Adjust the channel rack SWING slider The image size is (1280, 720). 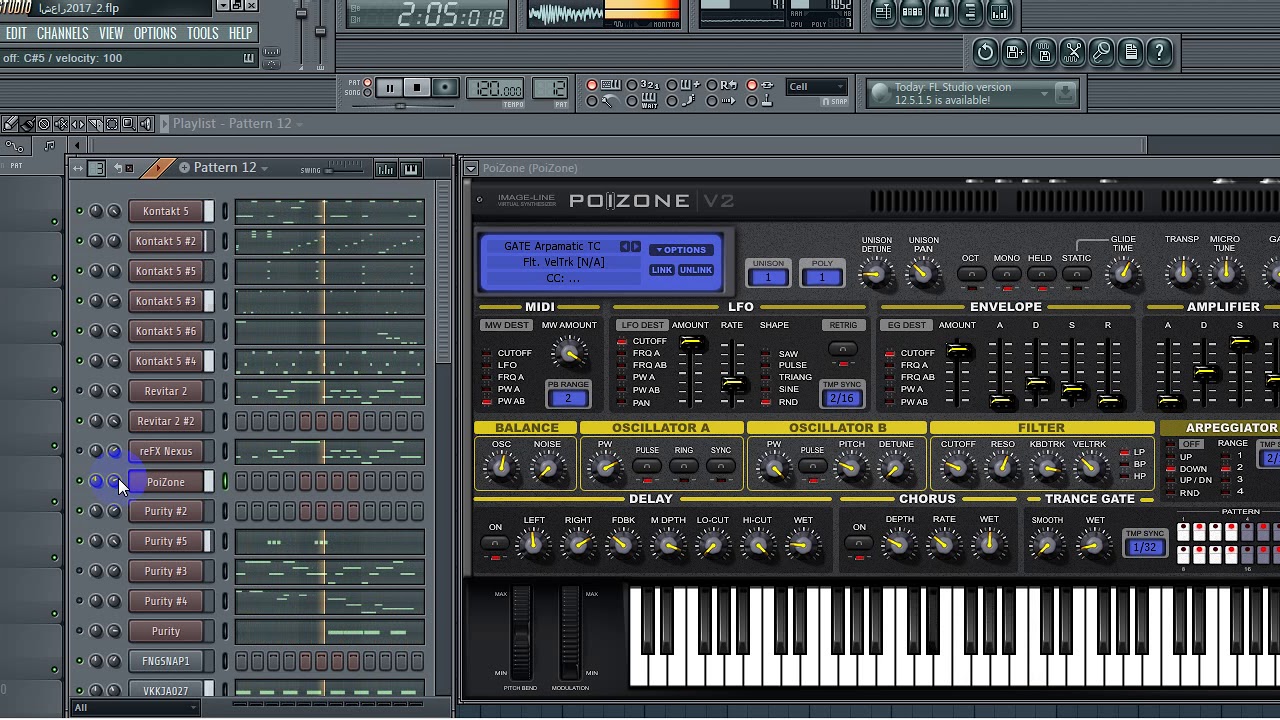point(345,170)
